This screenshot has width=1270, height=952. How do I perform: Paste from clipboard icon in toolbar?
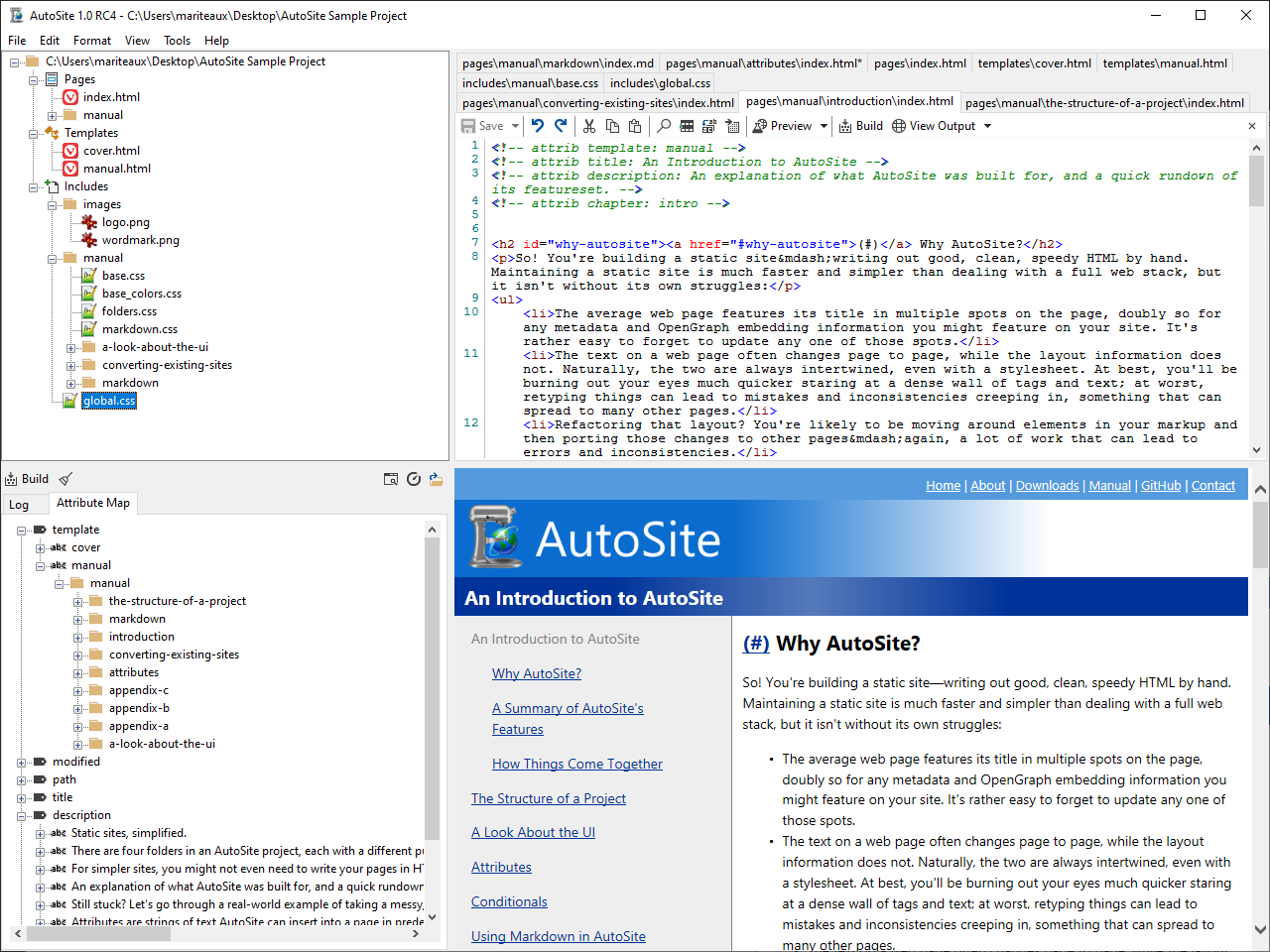(635, 126)
